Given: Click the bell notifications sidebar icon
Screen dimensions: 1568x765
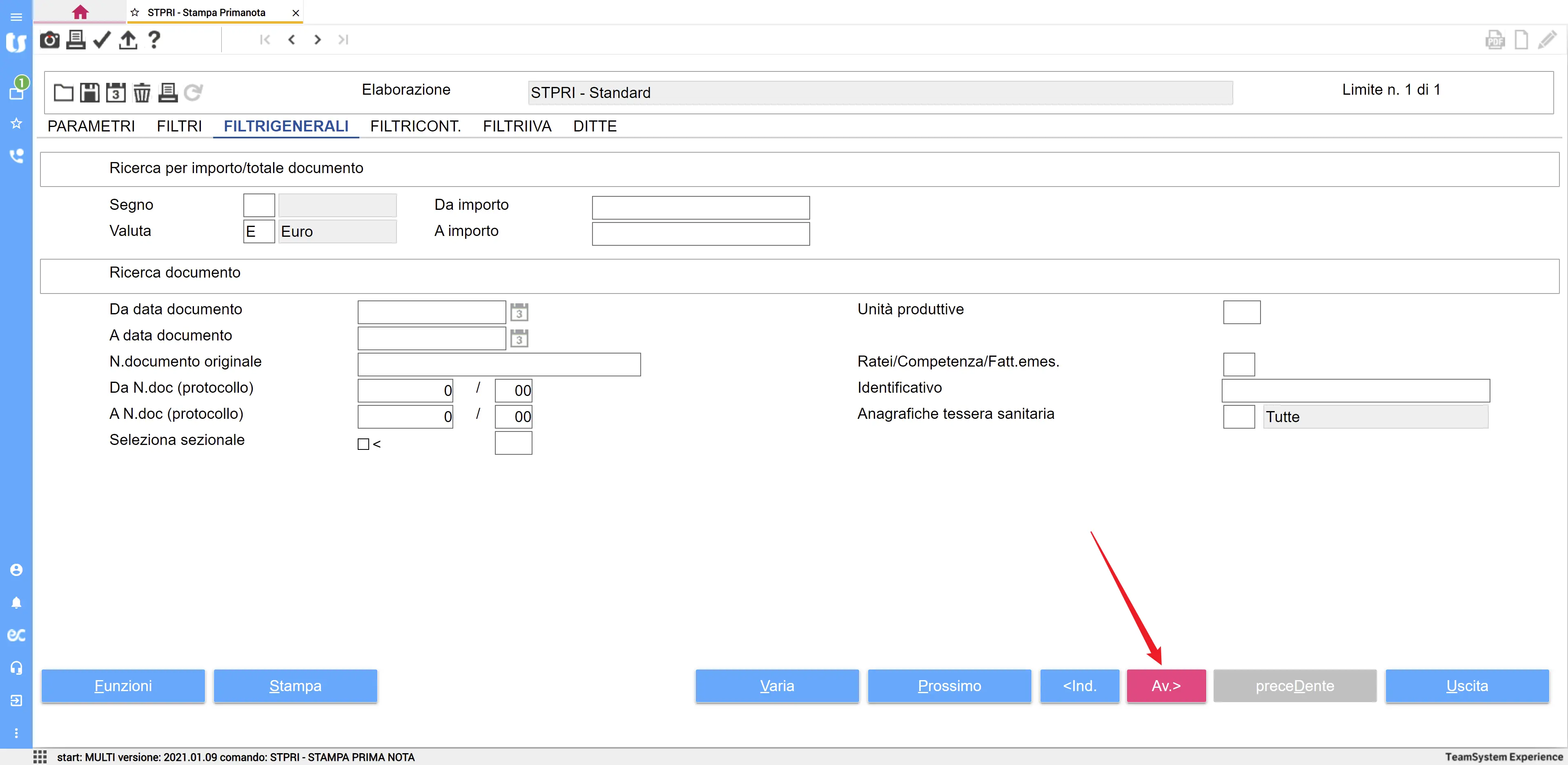Looking at the screenshot, I should 16,603.
